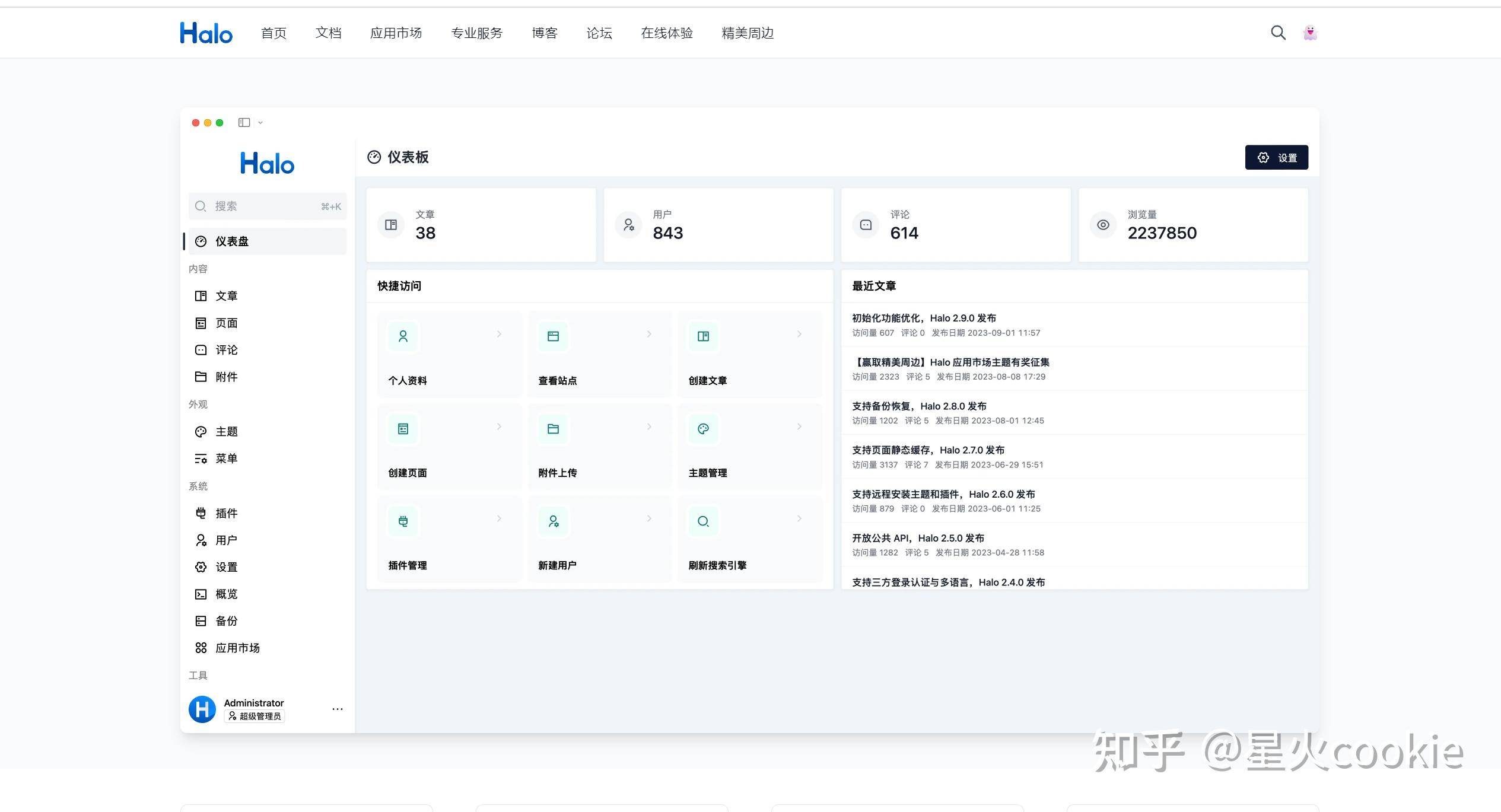Go to 专业服务 in top navigation
Image resolution: width=1501 pixels, height=812 pixels.
point(476,33)
